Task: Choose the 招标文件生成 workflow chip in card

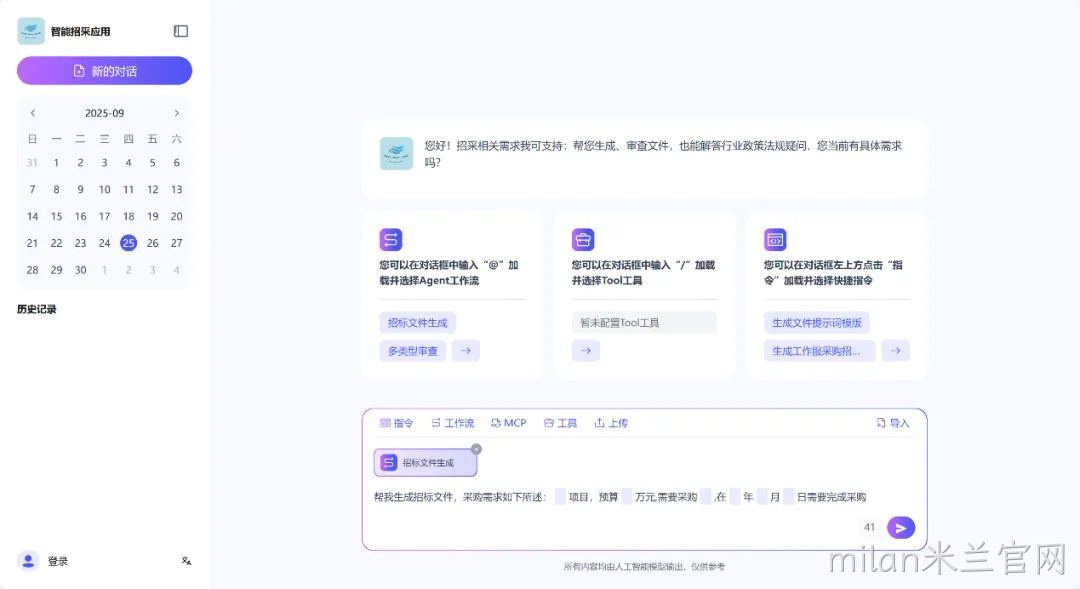Action: tap(417, 322)
